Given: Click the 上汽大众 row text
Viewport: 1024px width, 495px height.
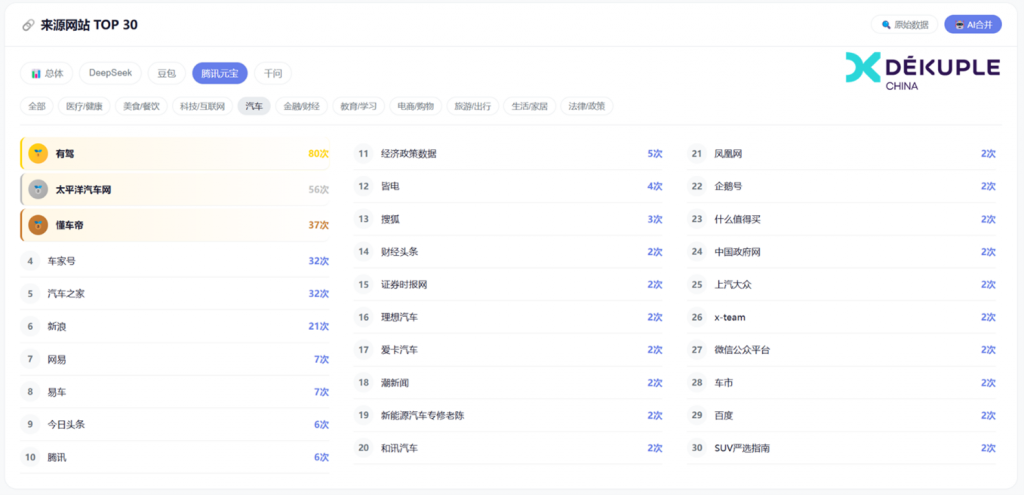Looking at the screenshot, I should (x=733, y=285).
